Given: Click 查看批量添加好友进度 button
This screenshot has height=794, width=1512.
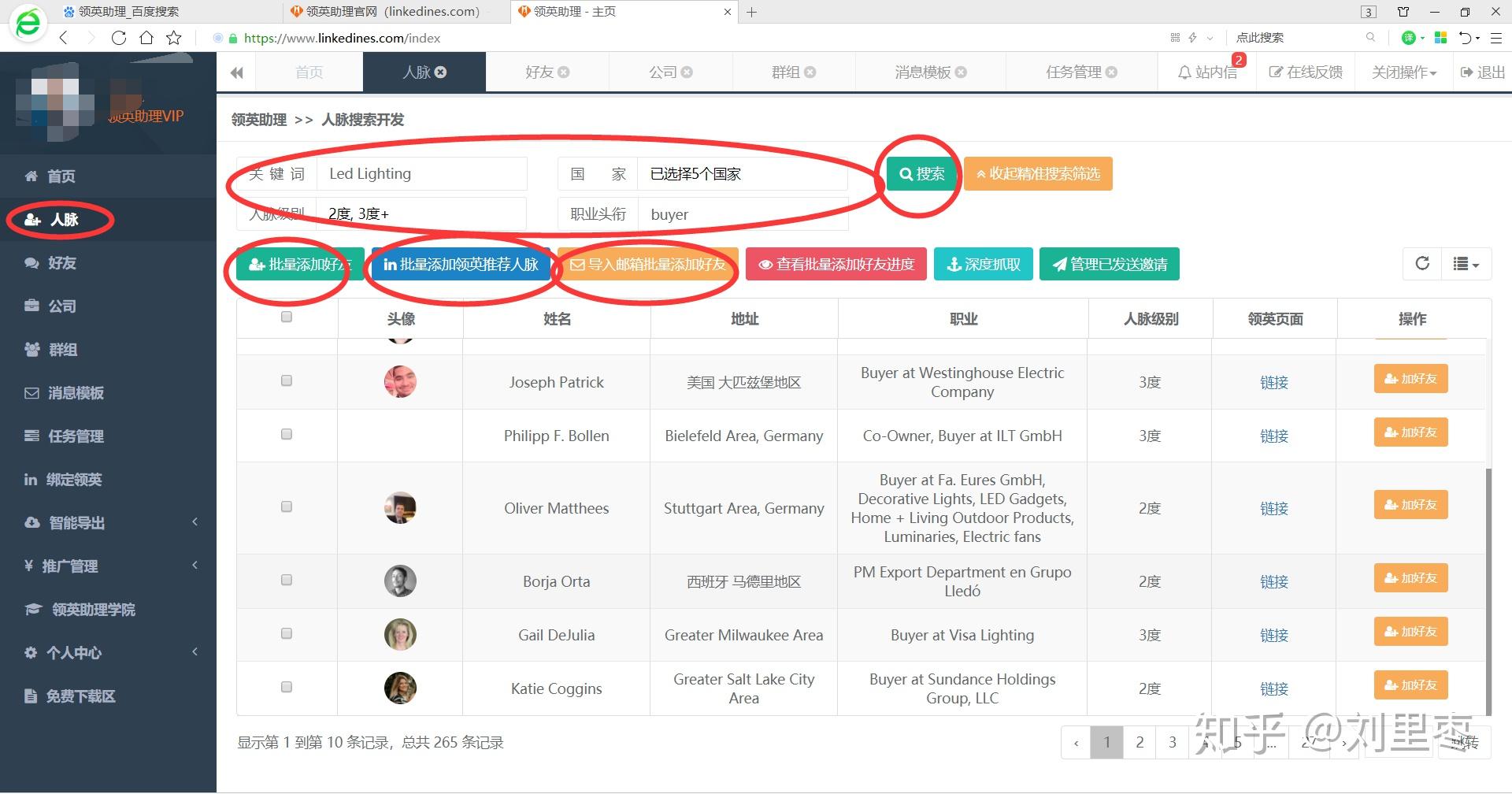Looking at the screenshot, I should [836, 265].
